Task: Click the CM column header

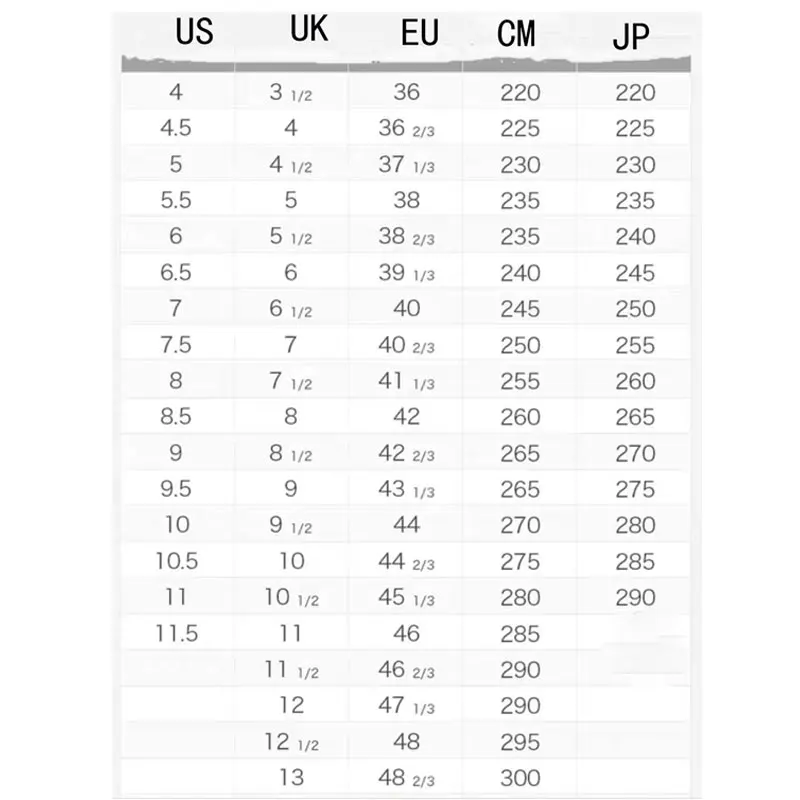Action: point(516,34)
